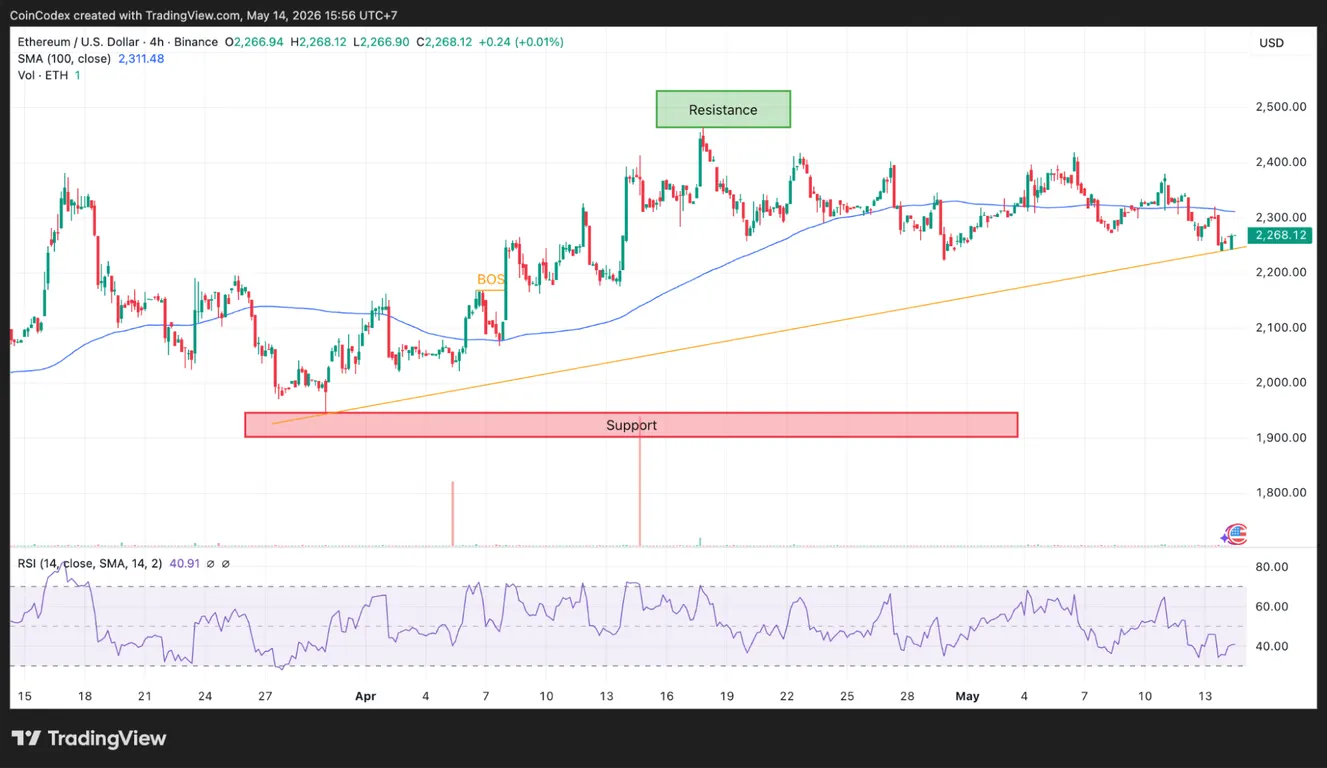Click the RSI 80.00 axis label
This screenshot has height=768, width=1327.
click(x=1274, y=567)
